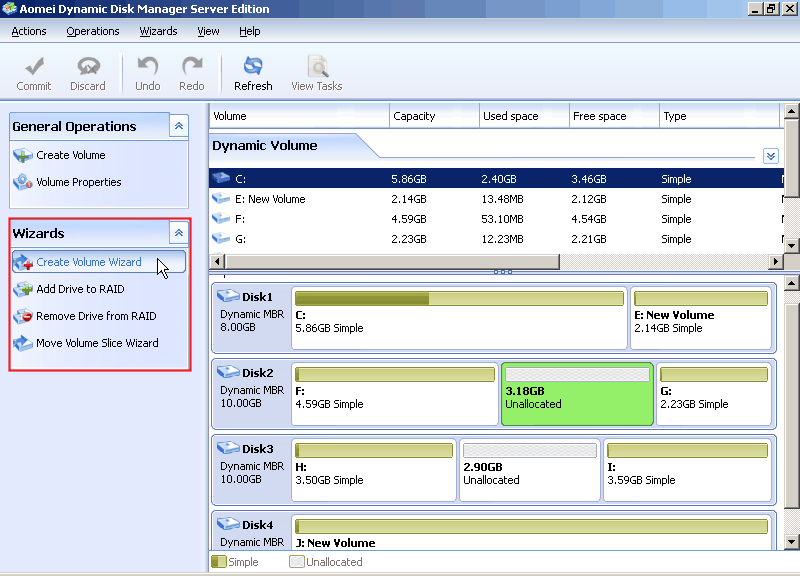Viewport: 800px width, 576px height.
Task: Collapse the Wizards panel
Action: (x=178, y=233)
